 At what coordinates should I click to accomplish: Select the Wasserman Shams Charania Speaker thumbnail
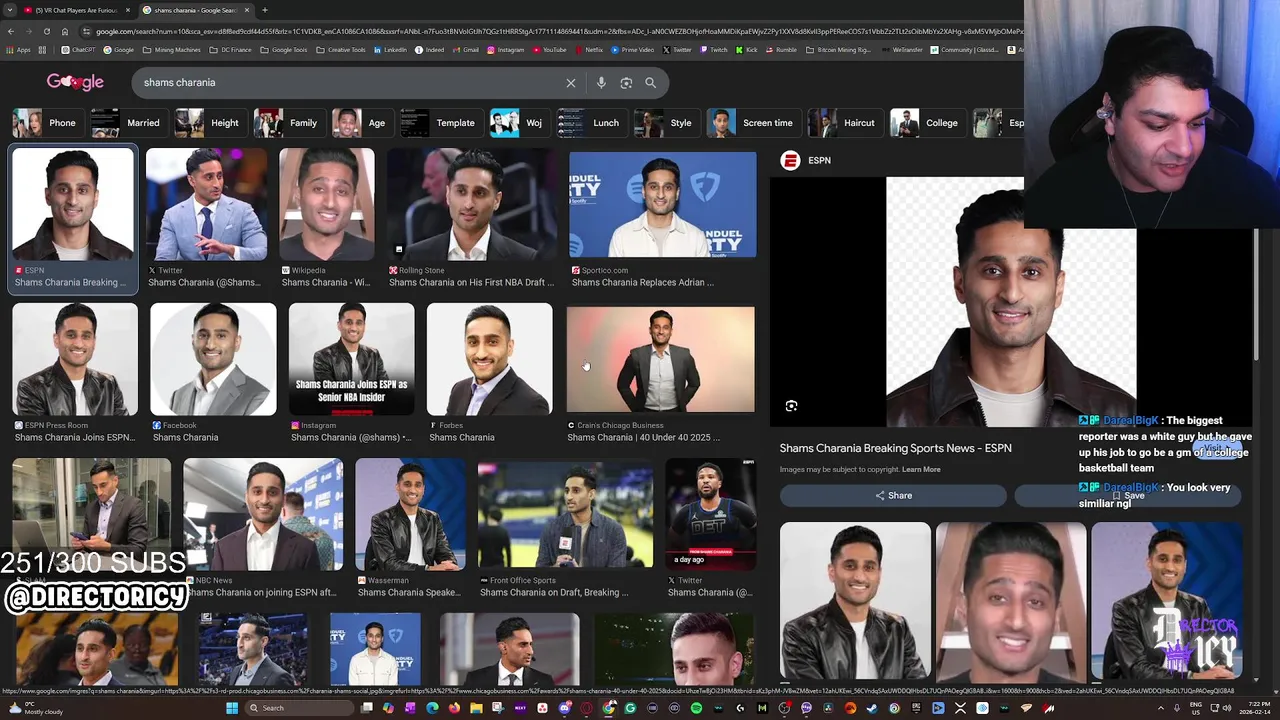pos(410,514)
